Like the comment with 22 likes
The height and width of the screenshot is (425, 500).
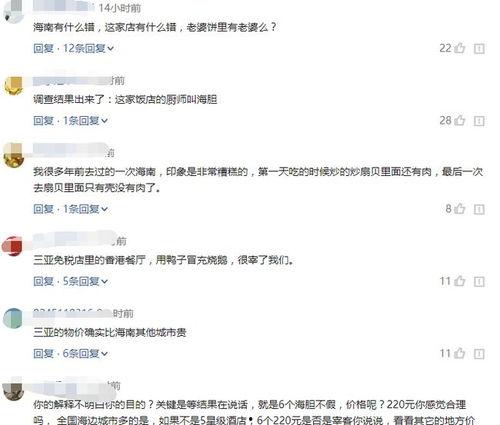(460, 48)
